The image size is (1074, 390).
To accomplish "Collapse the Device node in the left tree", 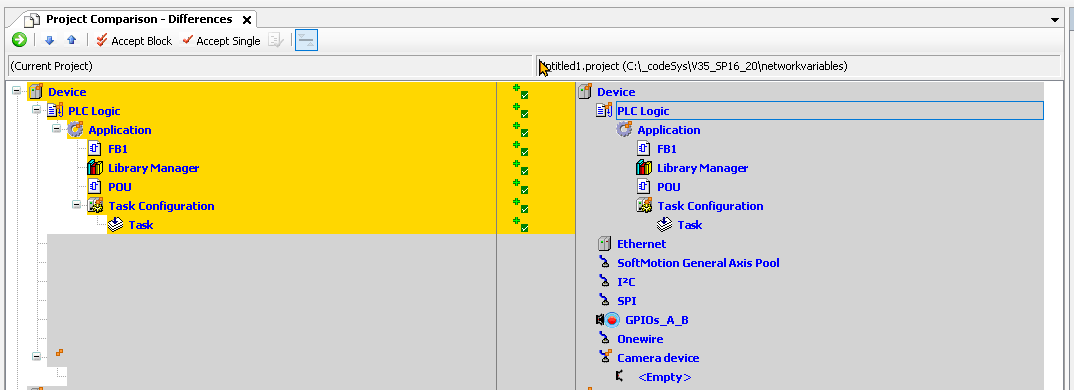I will click(16, 91).
